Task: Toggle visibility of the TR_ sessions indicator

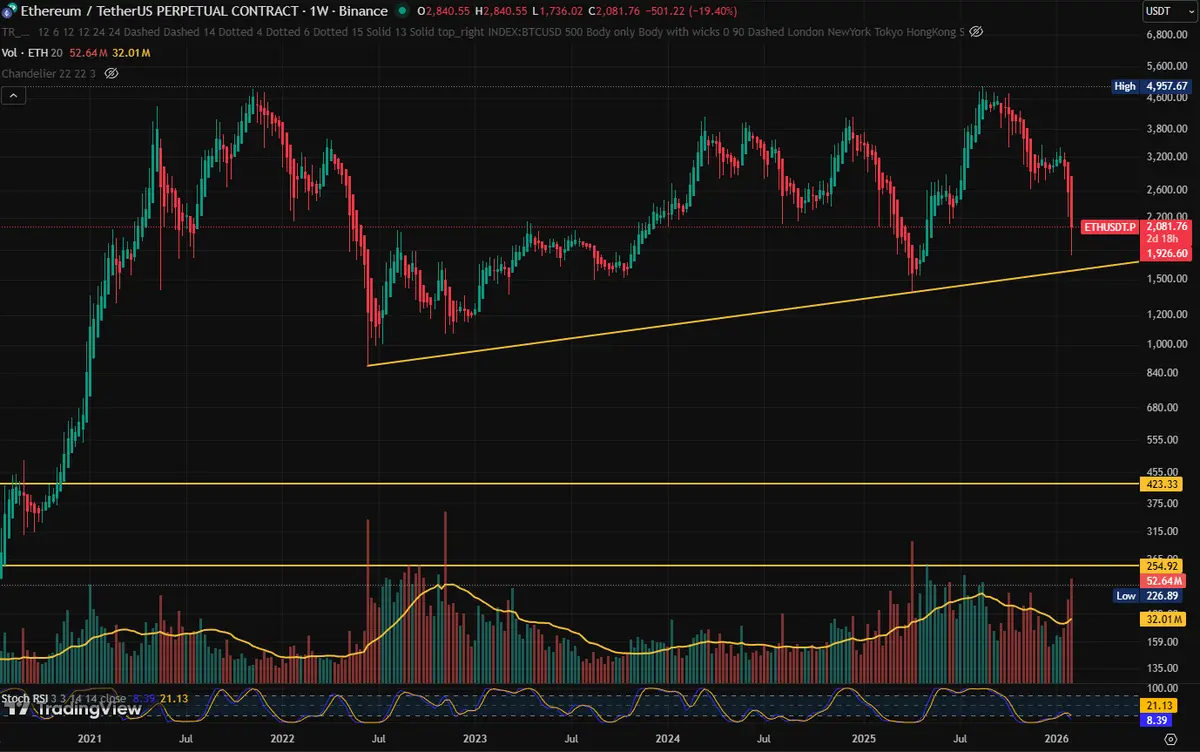Action: click(976, 32)
